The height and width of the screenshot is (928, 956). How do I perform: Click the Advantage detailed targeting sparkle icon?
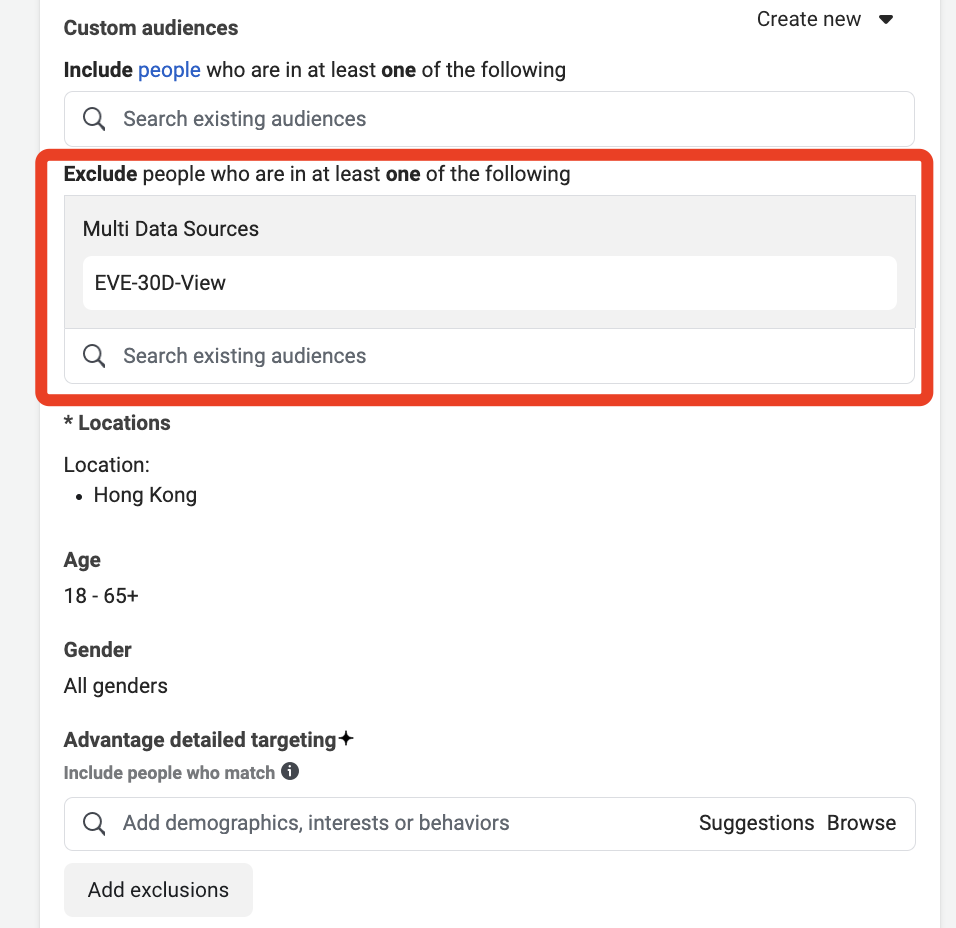click(x=346, y=738)
